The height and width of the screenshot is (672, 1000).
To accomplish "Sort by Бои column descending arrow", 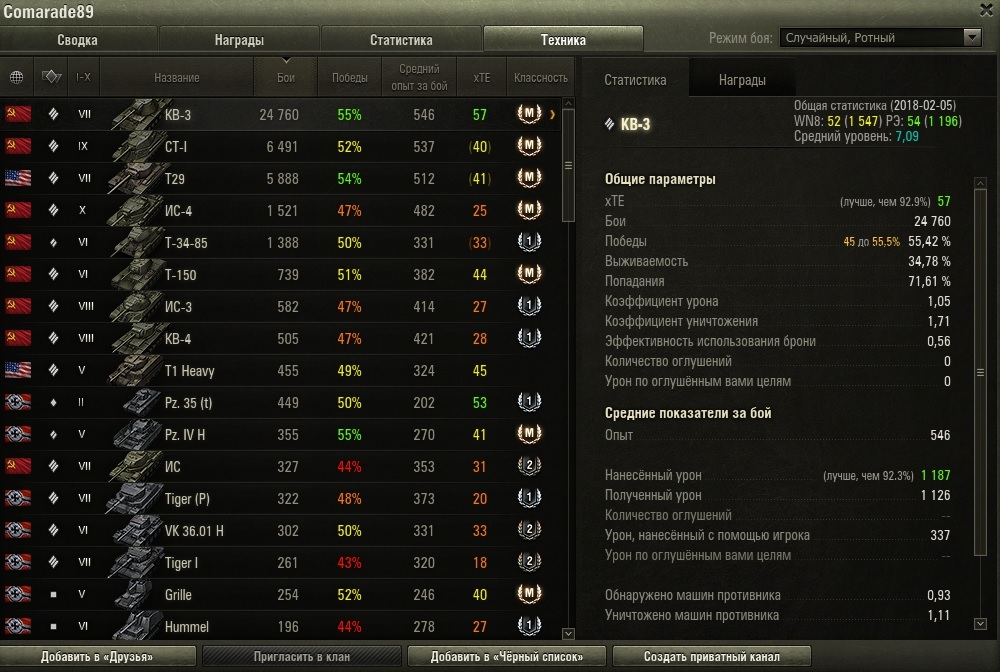I will (286, 61).
